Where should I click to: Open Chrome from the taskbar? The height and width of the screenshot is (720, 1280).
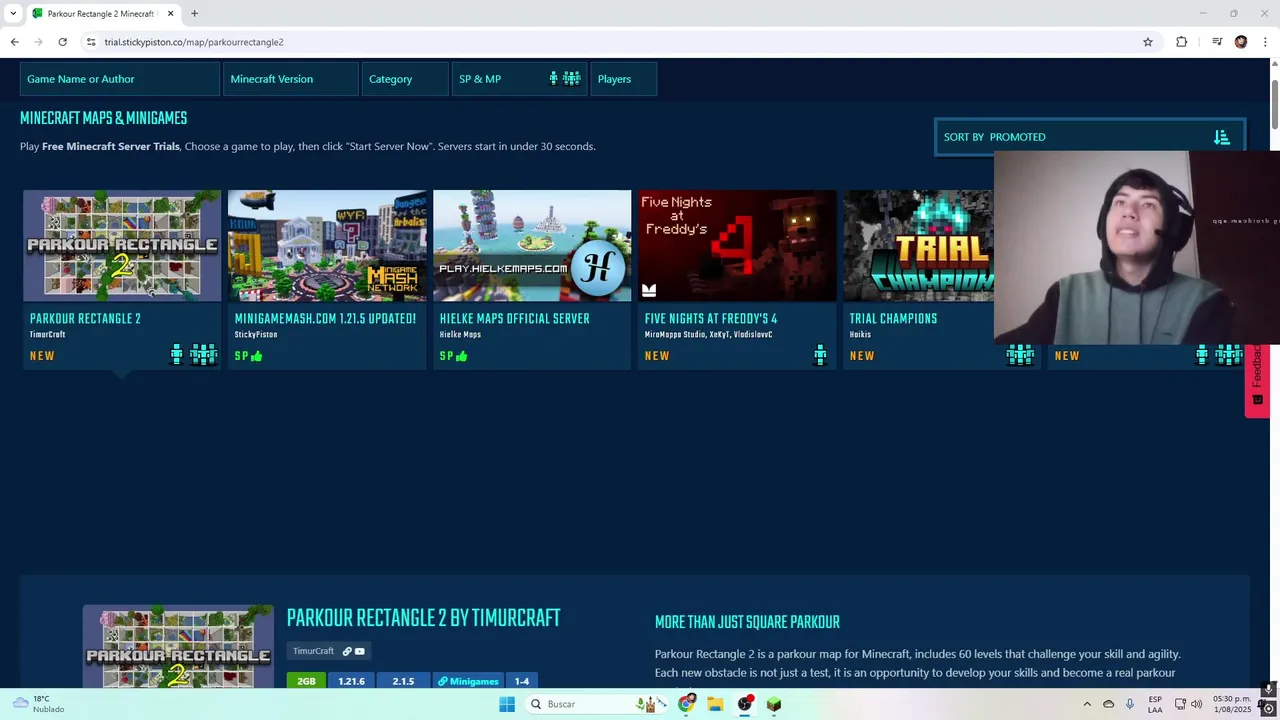click(686, 704)
